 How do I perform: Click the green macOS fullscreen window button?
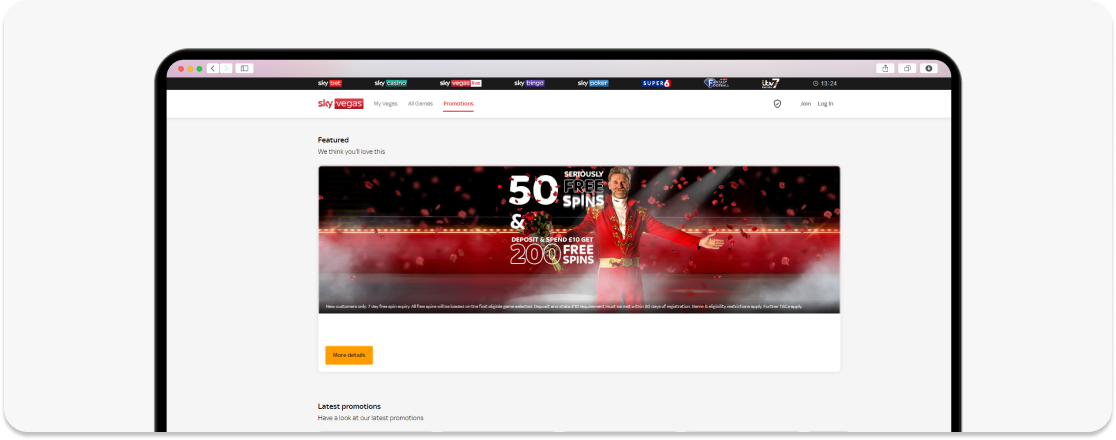click(x=199, y=68)
